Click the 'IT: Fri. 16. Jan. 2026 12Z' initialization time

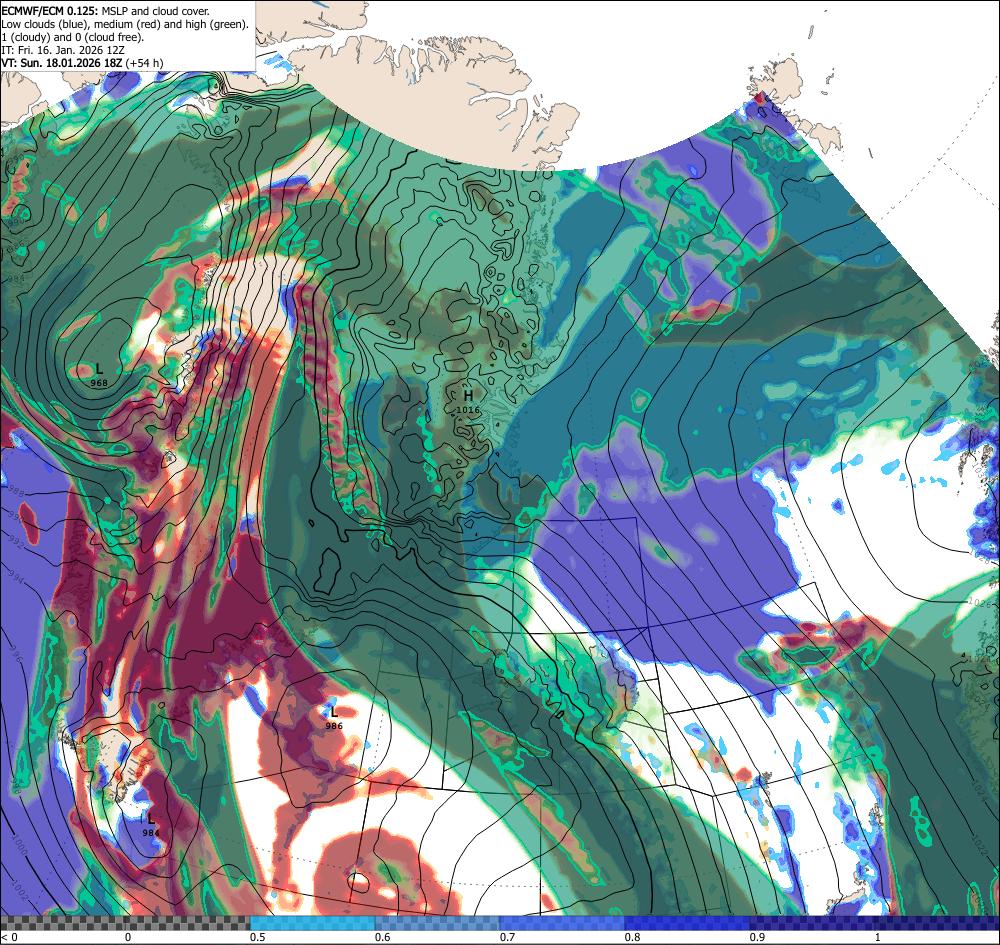pyautogui.click(x=64, y=50)
